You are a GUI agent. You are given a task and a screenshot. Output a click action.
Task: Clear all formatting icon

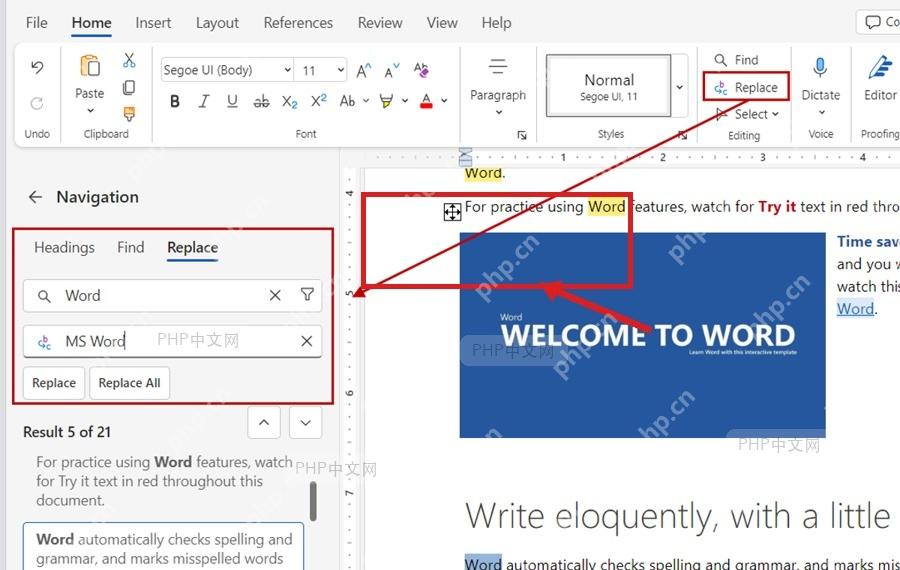click(x=421, y=70)
